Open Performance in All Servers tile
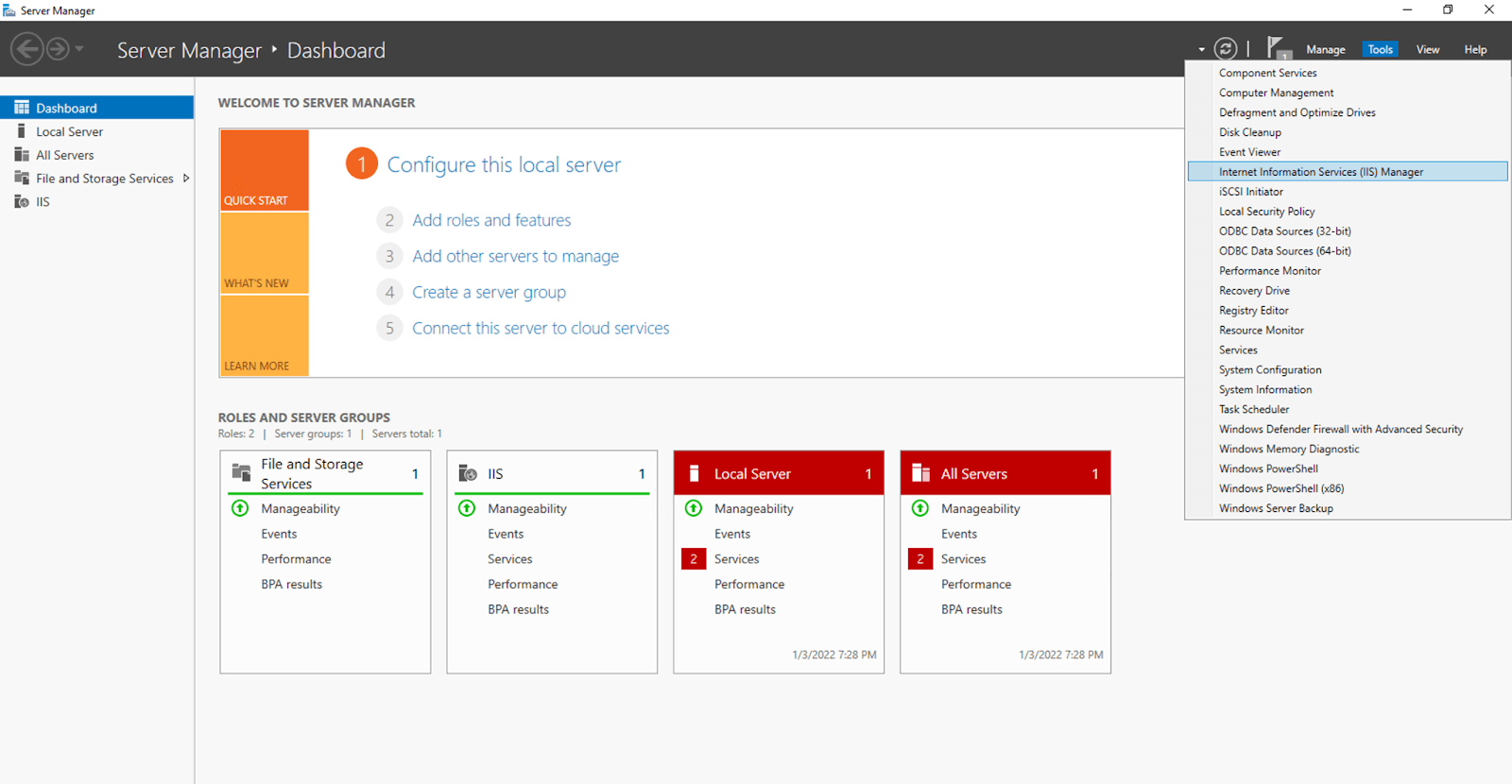 976,585
